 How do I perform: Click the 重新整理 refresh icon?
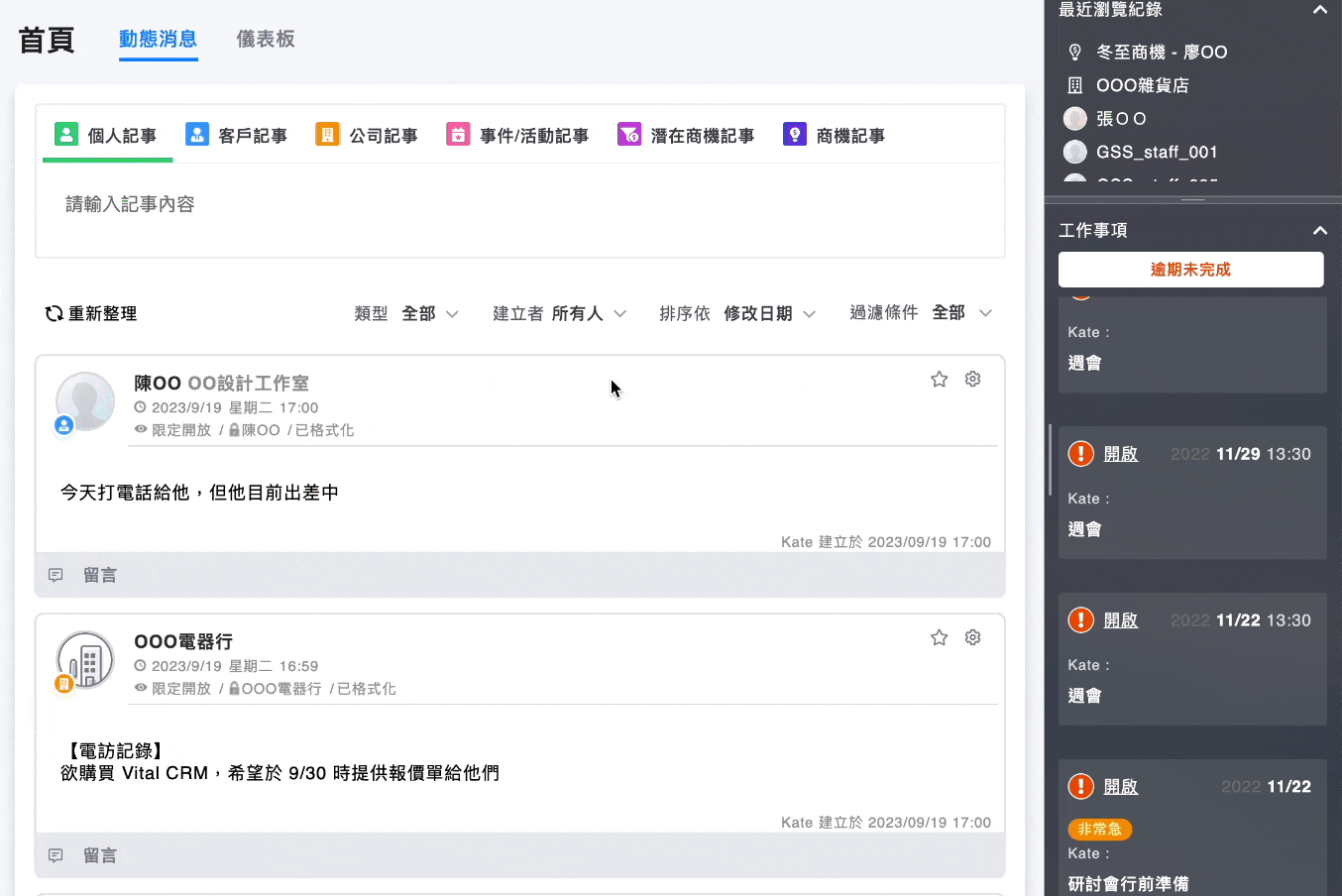click(55, 312)
